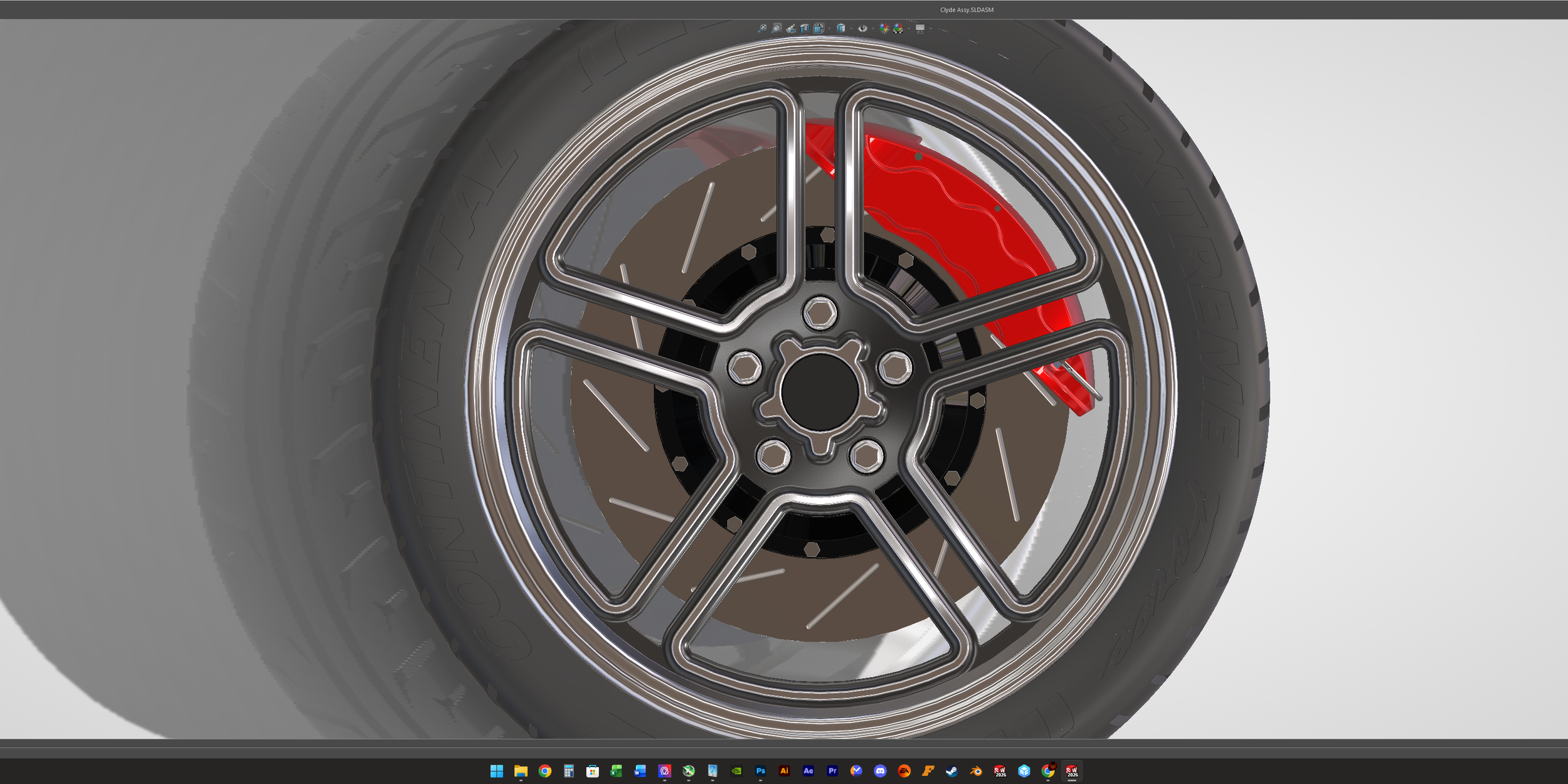Open Steam from the taskbar
This screenshot has width=1568, height=784.
(952, 771)
